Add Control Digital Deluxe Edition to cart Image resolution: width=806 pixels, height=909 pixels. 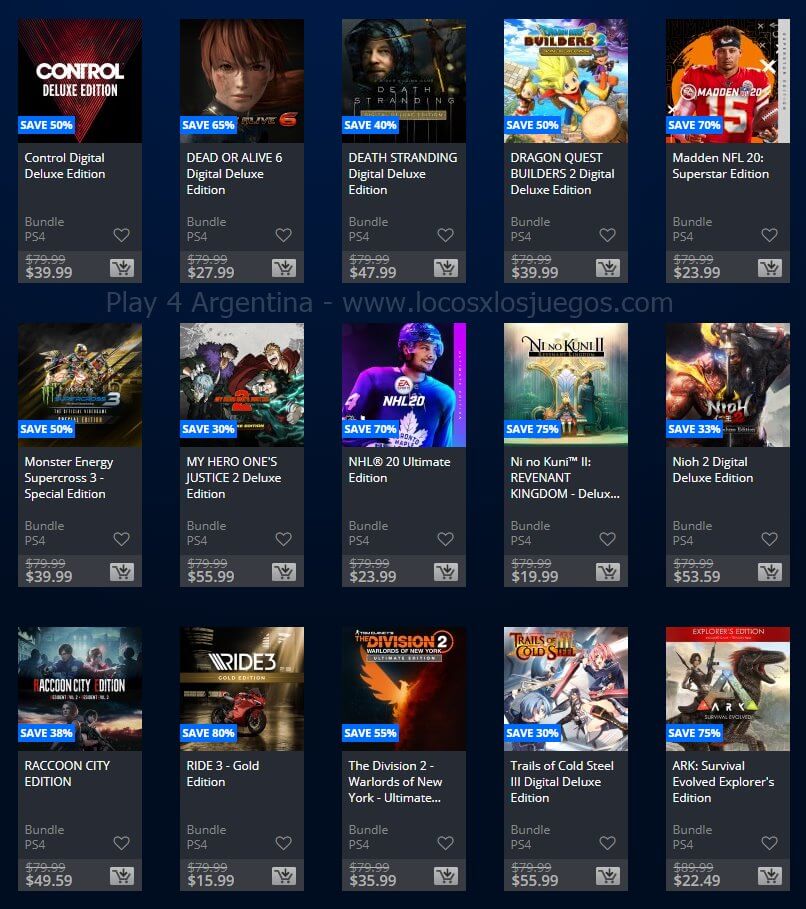[x=122, y=268]
